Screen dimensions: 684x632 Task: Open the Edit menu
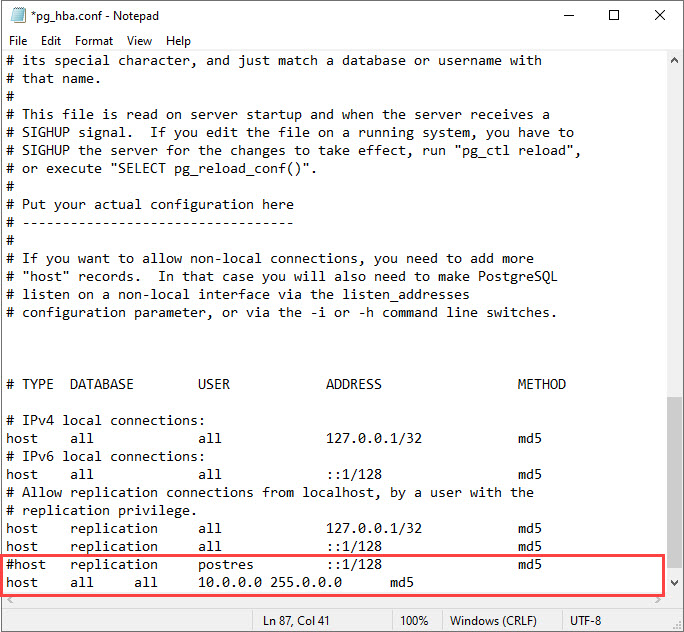[51, 41]
